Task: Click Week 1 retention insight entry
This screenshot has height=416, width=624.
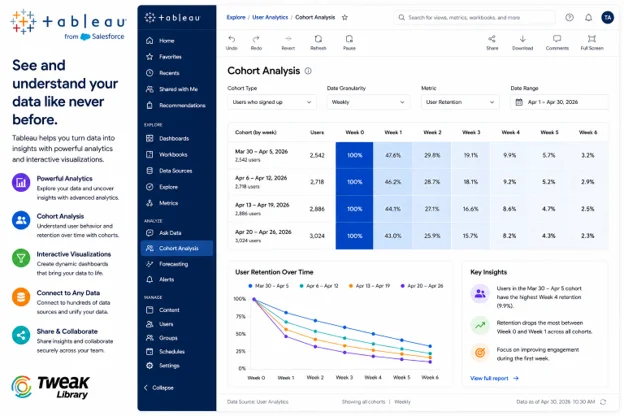Action: (533, 327)
